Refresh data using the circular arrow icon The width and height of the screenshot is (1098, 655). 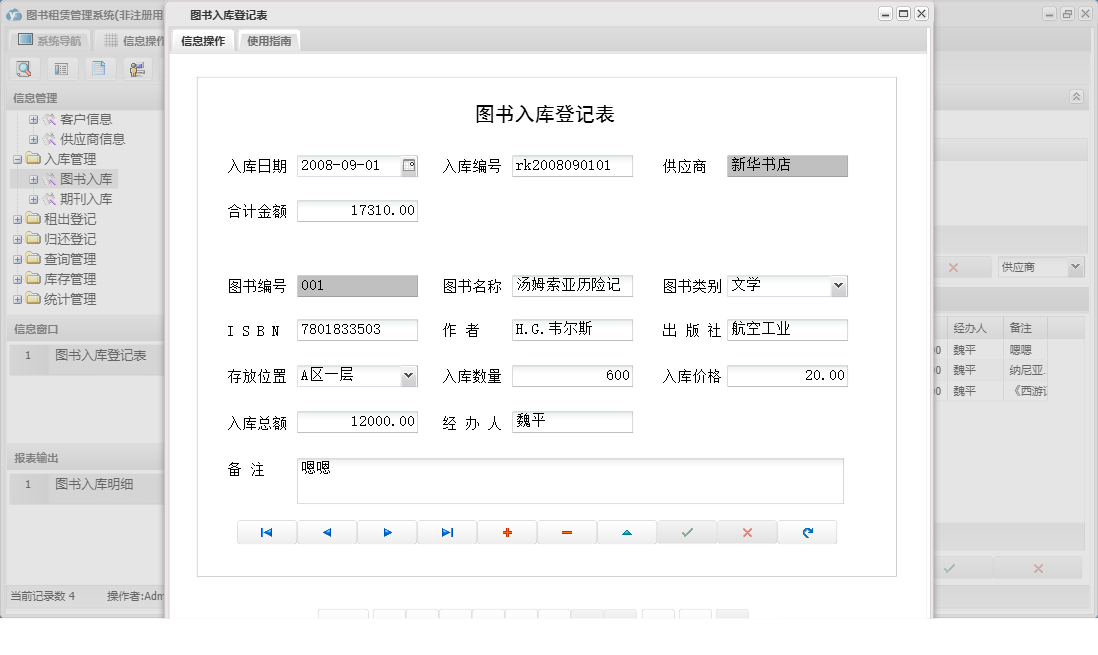pyautogui.click(x=807, y=531)
